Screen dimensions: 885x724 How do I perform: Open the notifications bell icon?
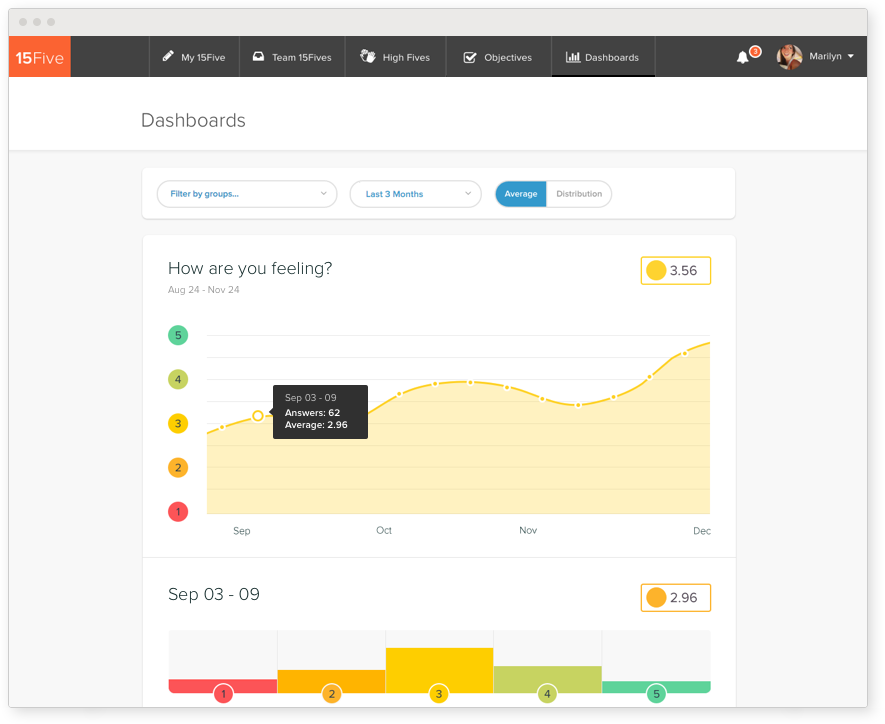(x=742, y=57)
